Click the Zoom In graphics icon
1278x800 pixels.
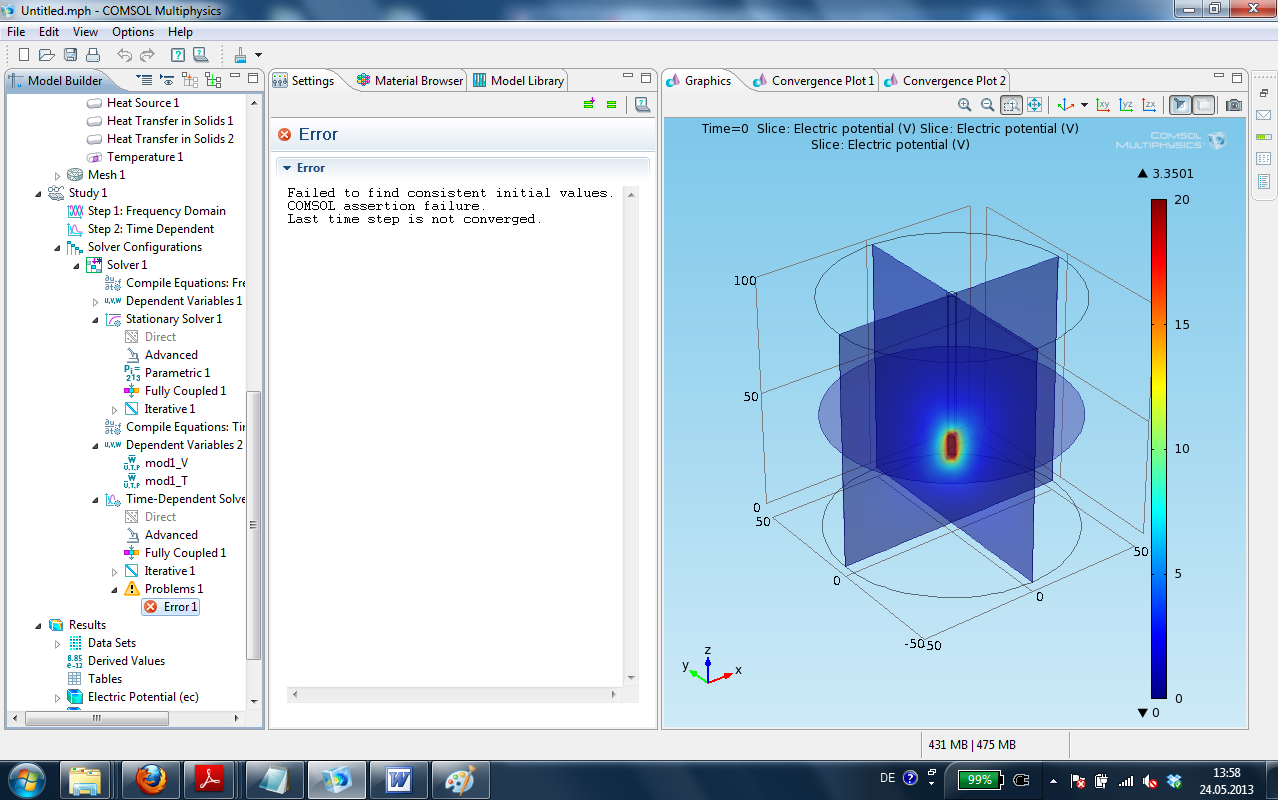point(964,105)
